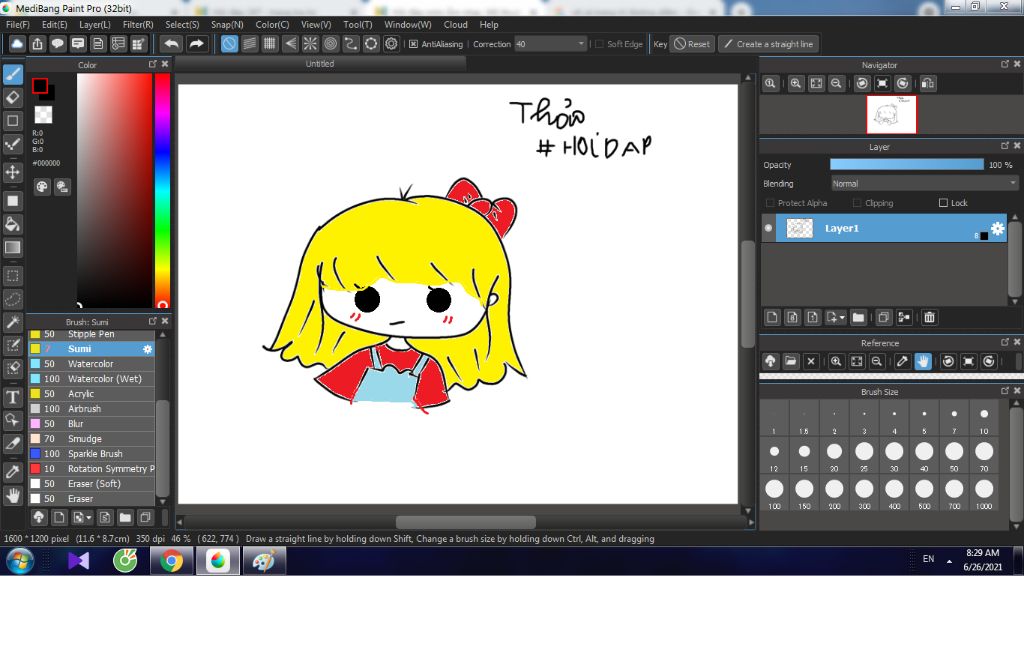
Task: Click taskbar clock showing 8:29 AM
Action: (982, 560)
